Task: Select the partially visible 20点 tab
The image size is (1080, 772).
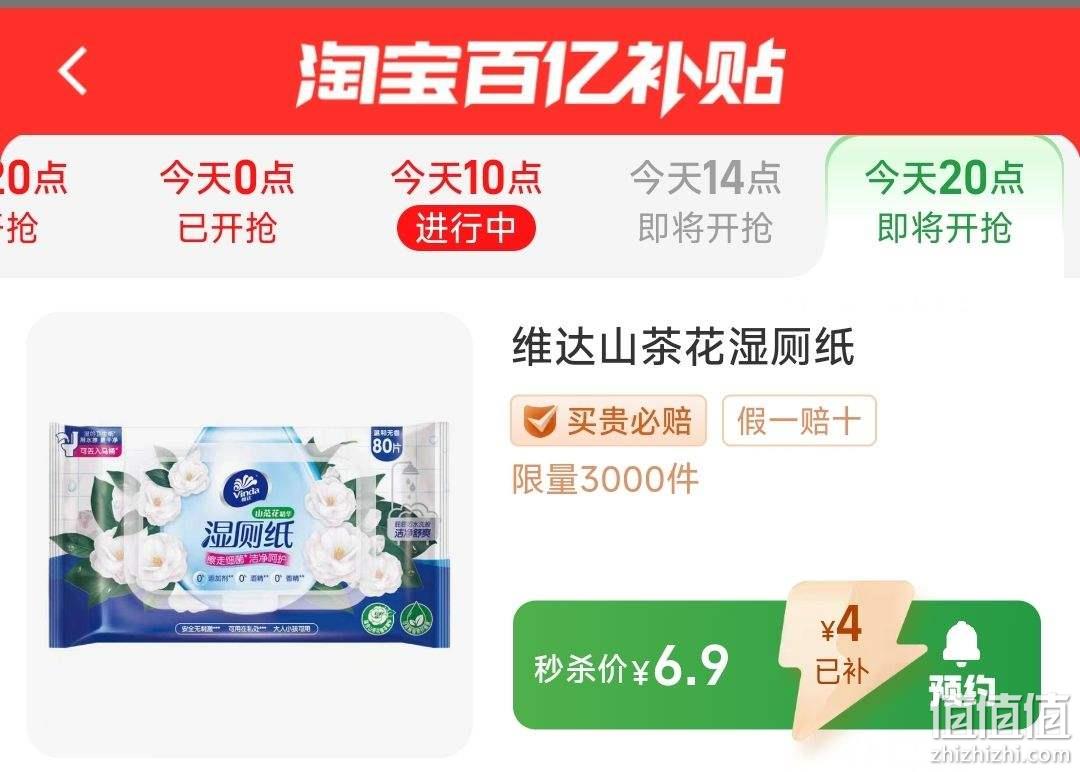Action: click(x=31, y=202)
